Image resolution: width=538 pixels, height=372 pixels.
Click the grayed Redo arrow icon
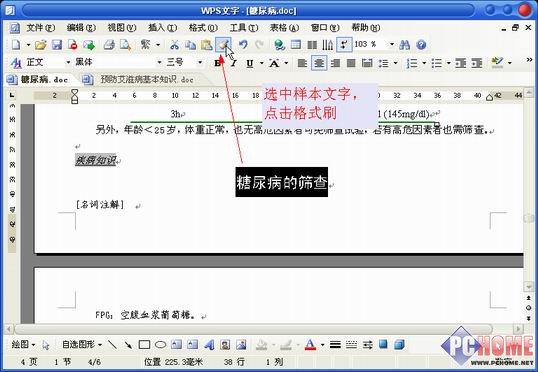pos(259,45)
